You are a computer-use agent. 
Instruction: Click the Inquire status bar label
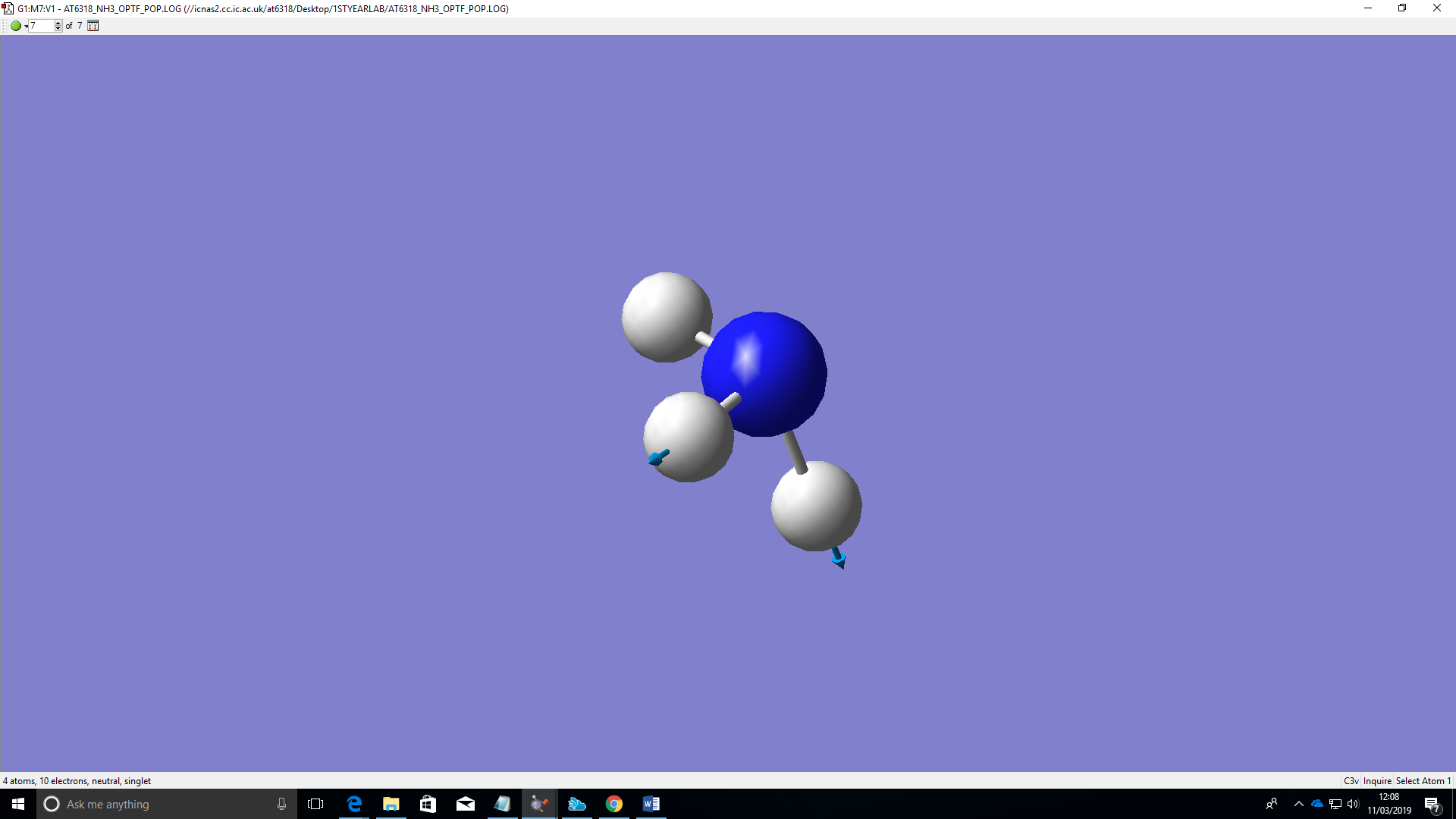1377,781
